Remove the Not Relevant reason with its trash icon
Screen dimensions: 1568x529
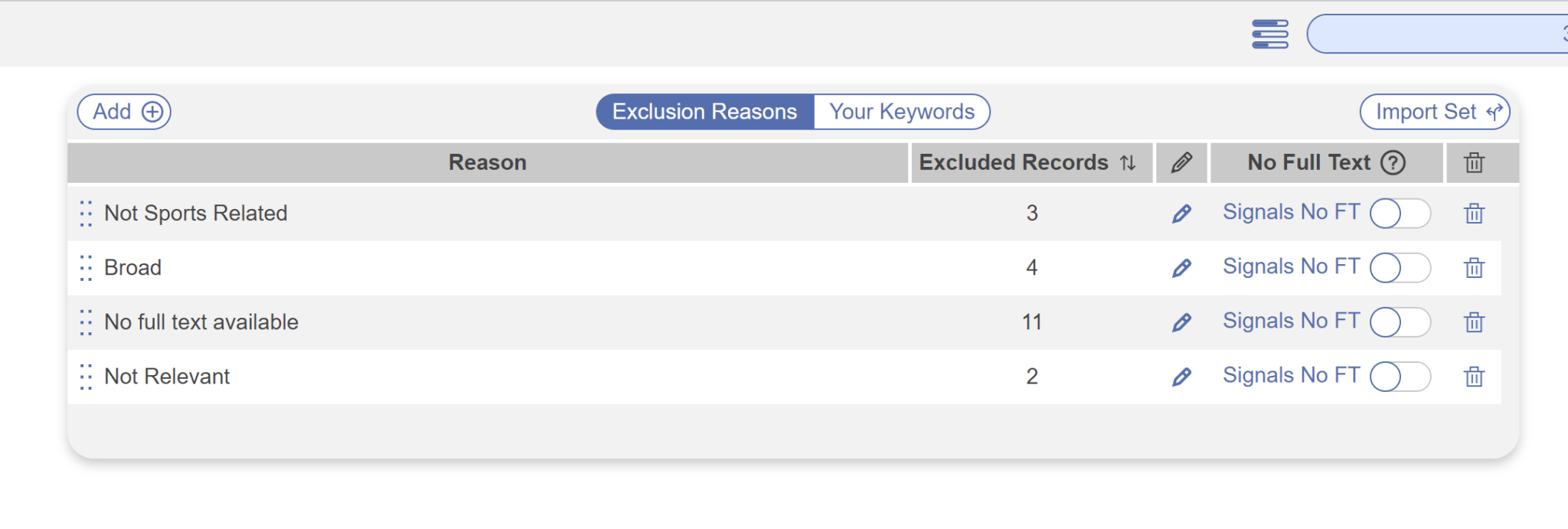pyautogui.click(x=1474, y=377)
